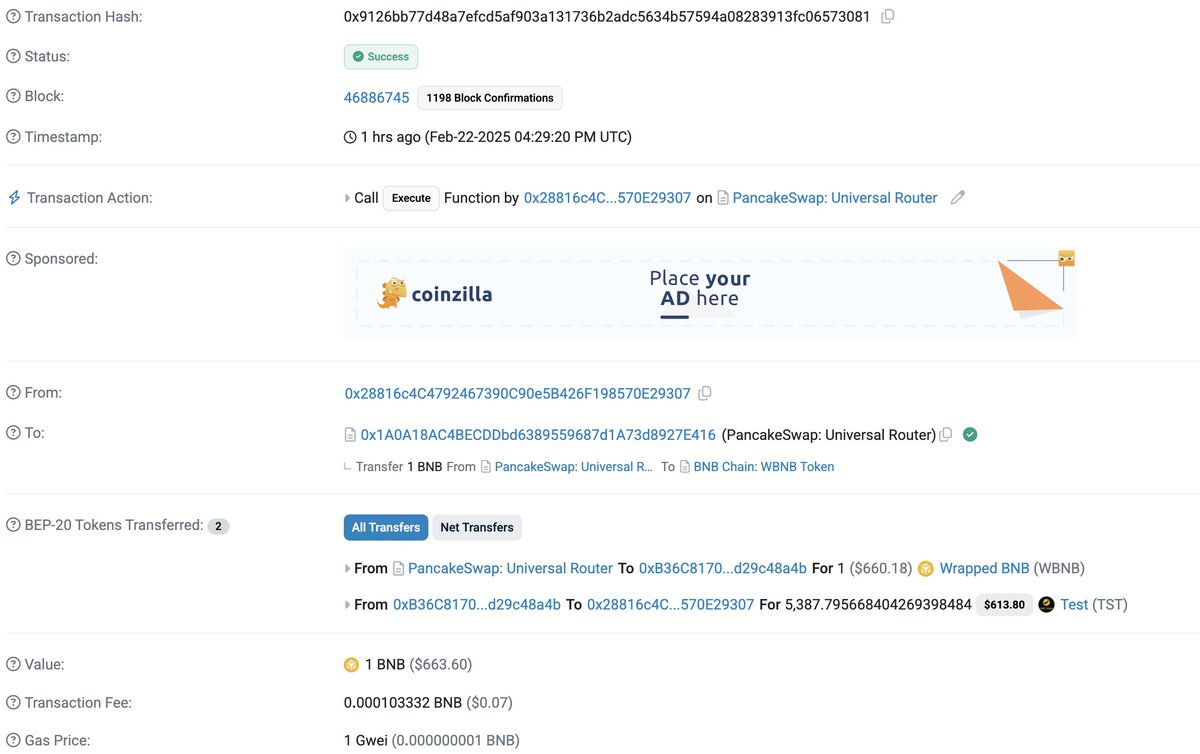Copy the transaction hash to clipboard
Screen dimensions: 1200x754
point(887,16)
